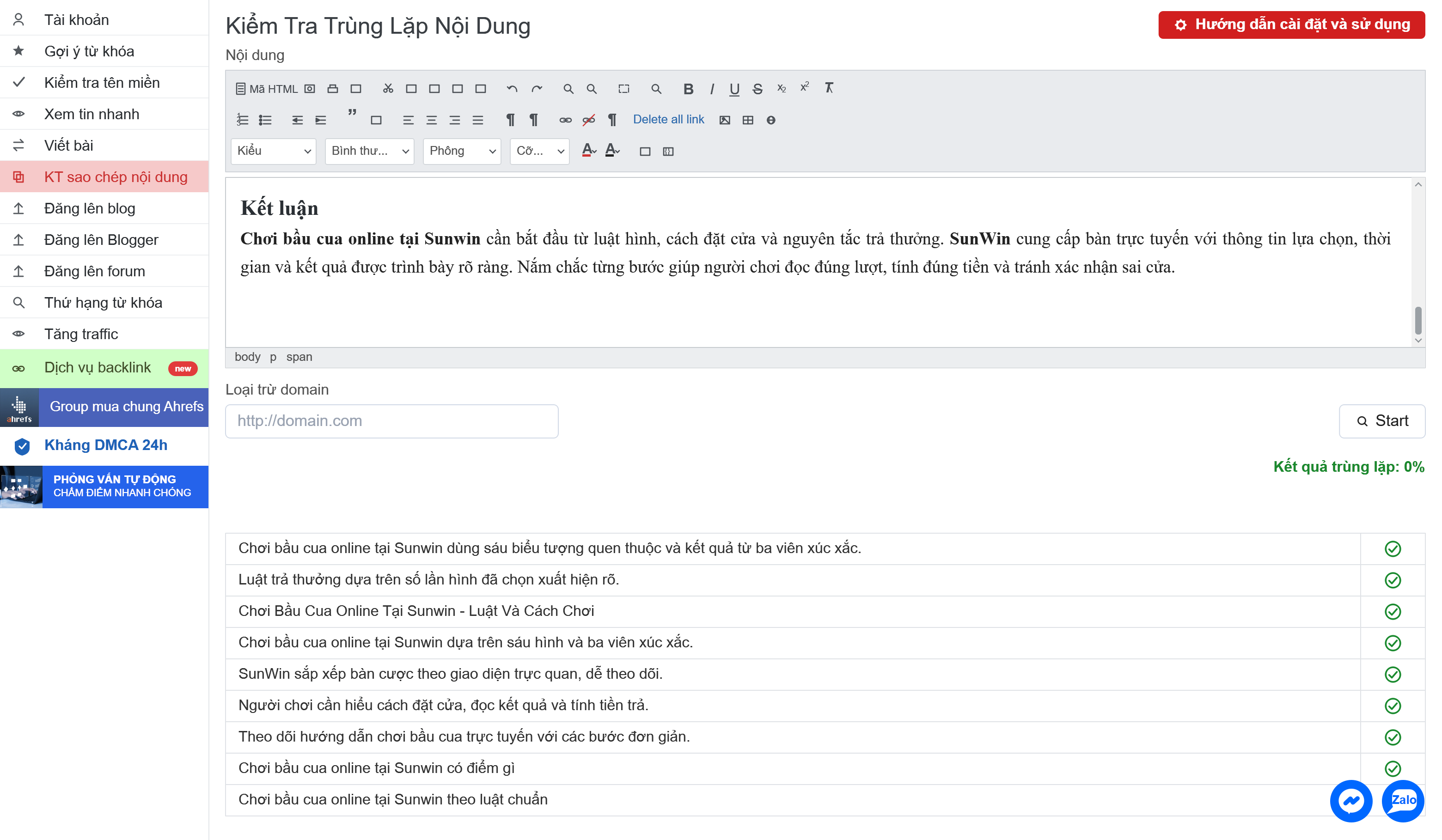Open the Zalo chat bubble
Image resolution: width=1442 pixels, height=840 pixels.
1403,801
